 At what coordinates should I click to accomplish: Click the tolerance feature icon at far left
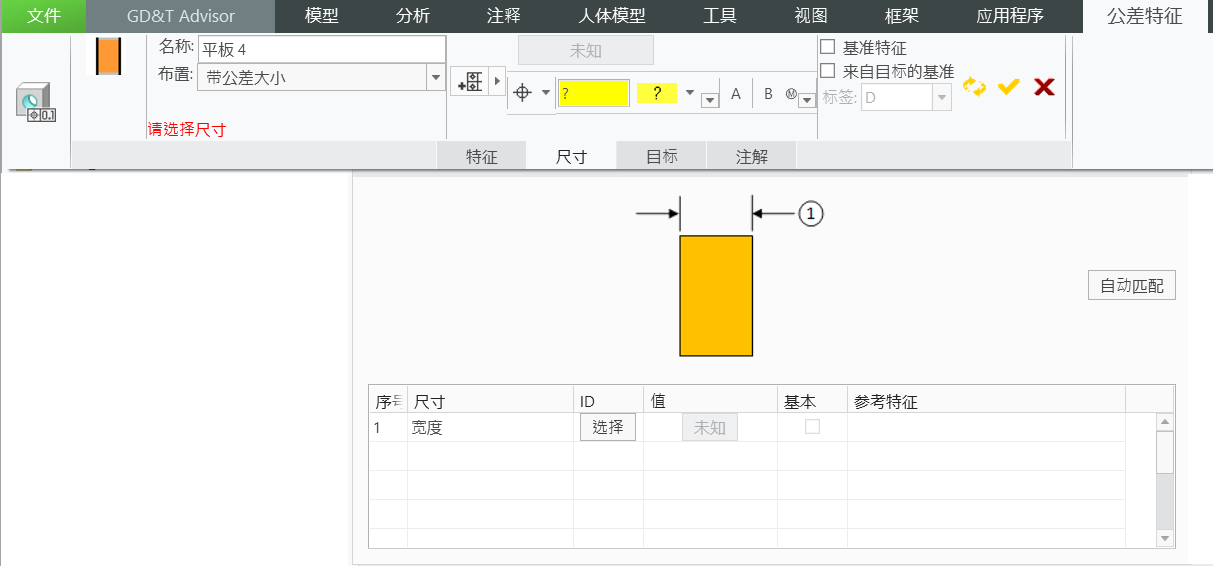coord(37,103)
